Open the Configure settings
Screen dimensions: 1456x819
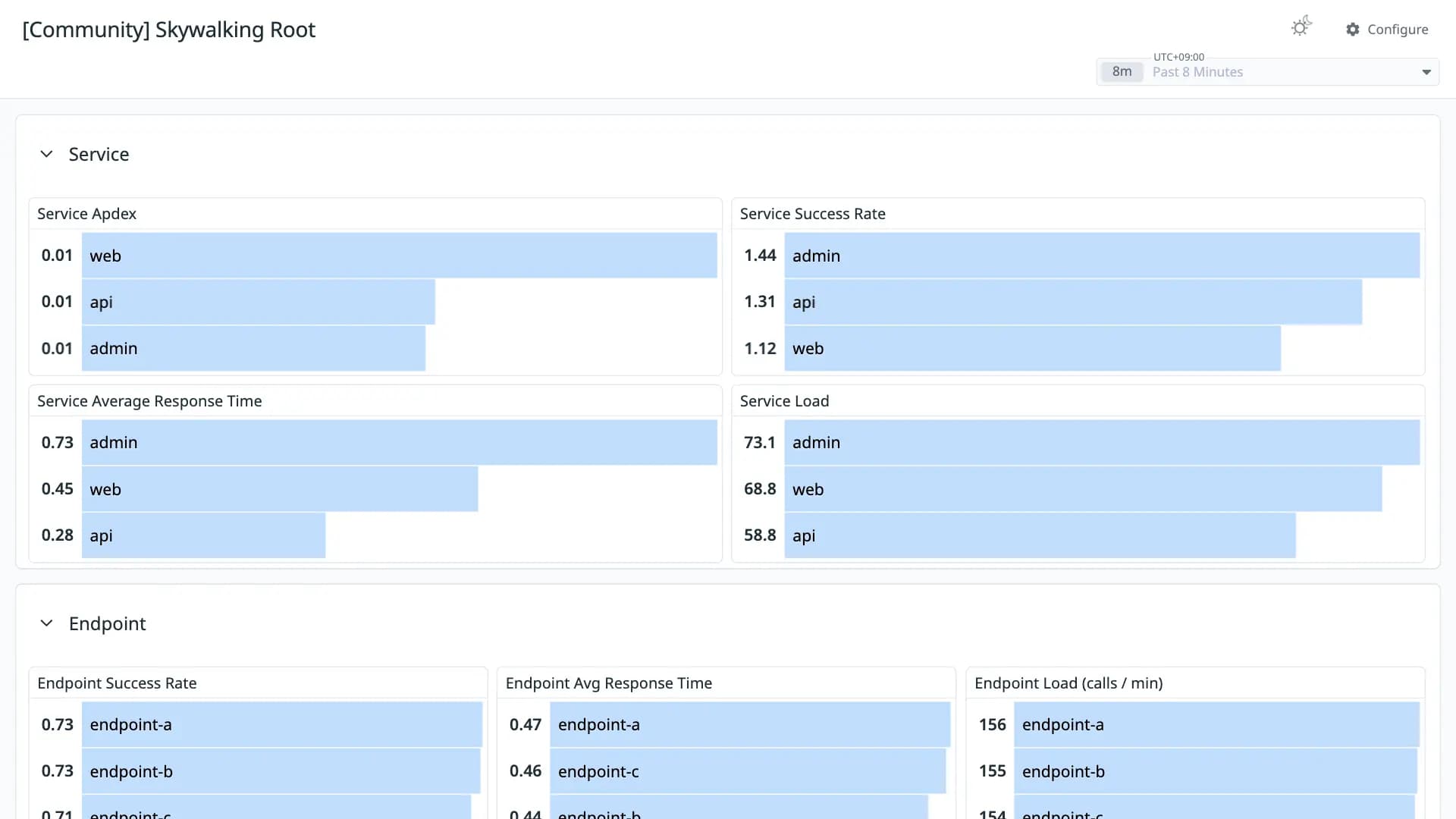click(x=1387, y=29)
